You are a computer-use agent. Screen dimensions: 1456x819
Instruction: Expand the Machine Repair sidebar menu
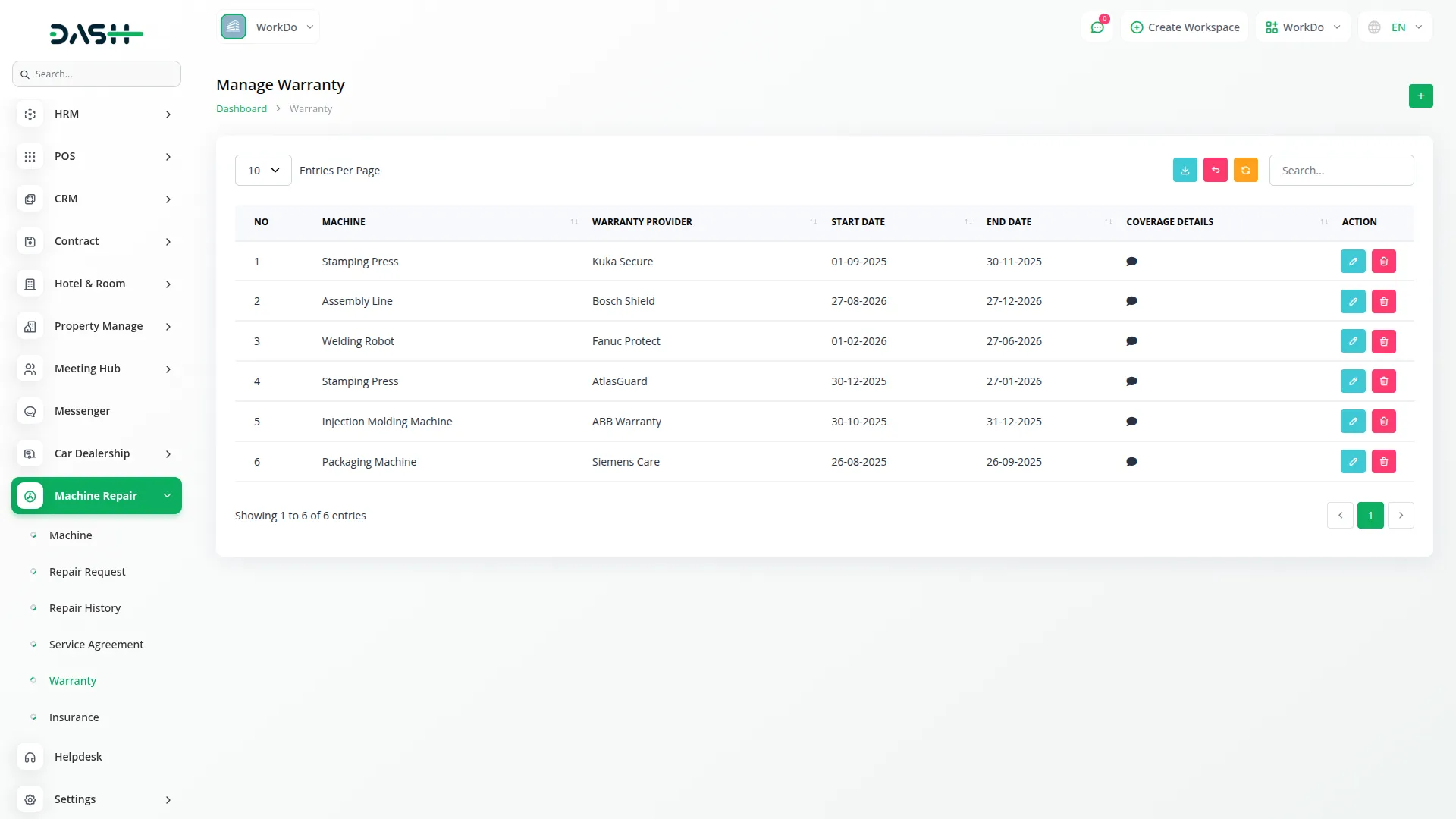pos(96,495)
